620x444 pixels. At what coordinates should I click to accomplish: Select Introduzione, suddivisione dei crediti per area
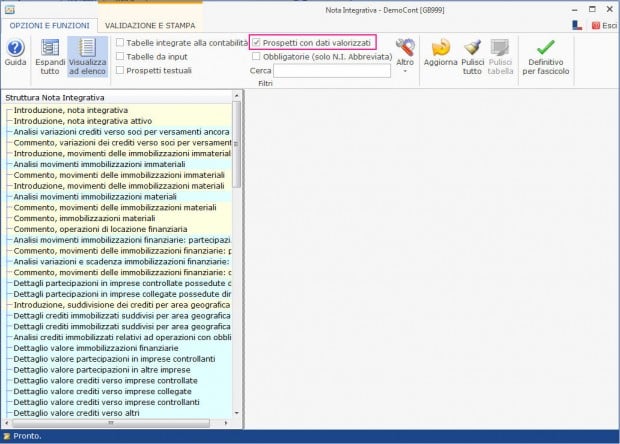point(122,305)
